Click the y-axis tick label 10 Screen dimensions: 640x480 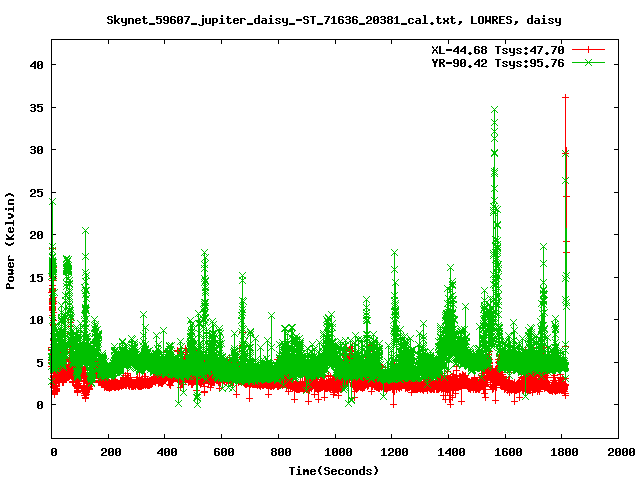[x=37, y=320]
